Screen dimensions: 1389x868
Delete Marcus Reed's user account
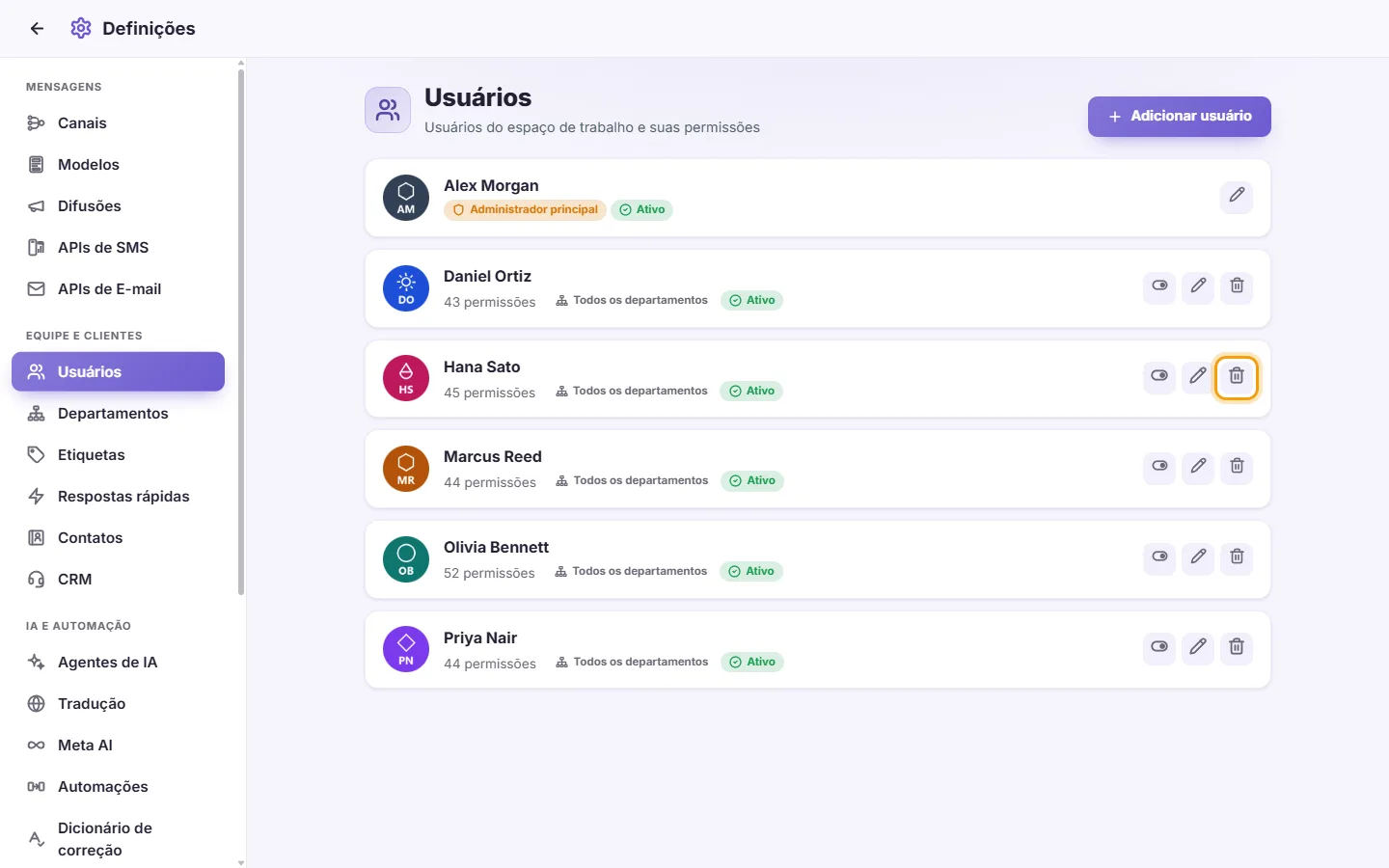[x=1237, y=467]
